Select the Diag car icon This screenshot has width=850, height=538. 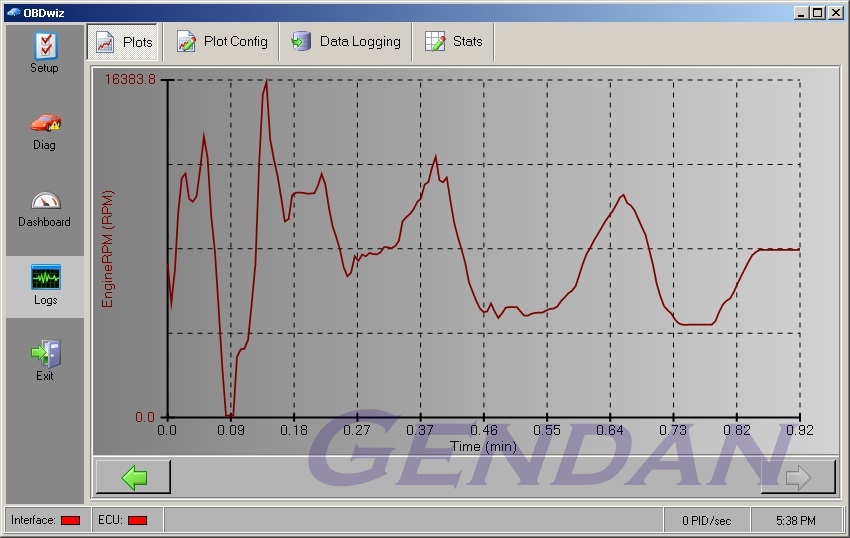(45, 124)
